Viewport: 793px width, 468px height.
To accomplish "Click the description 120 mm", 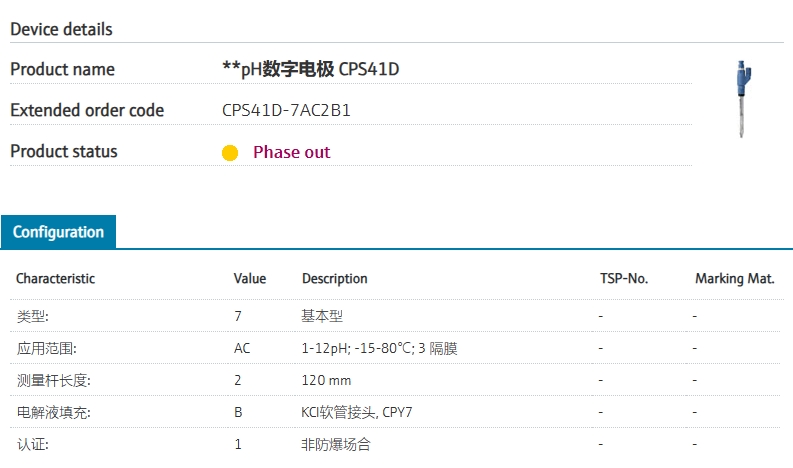I will click(326, 380).
